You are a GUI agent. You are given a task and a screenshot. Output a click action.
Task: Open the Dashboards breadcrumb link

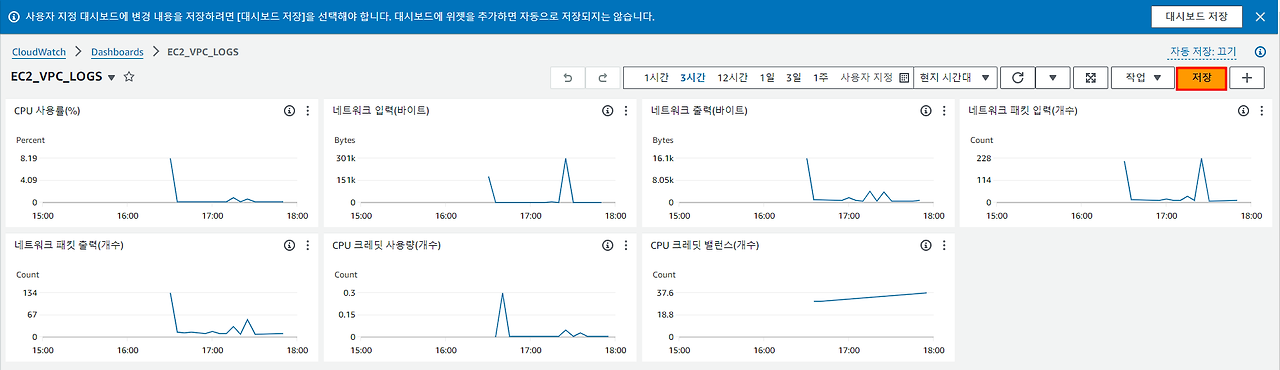coord(117,52)
